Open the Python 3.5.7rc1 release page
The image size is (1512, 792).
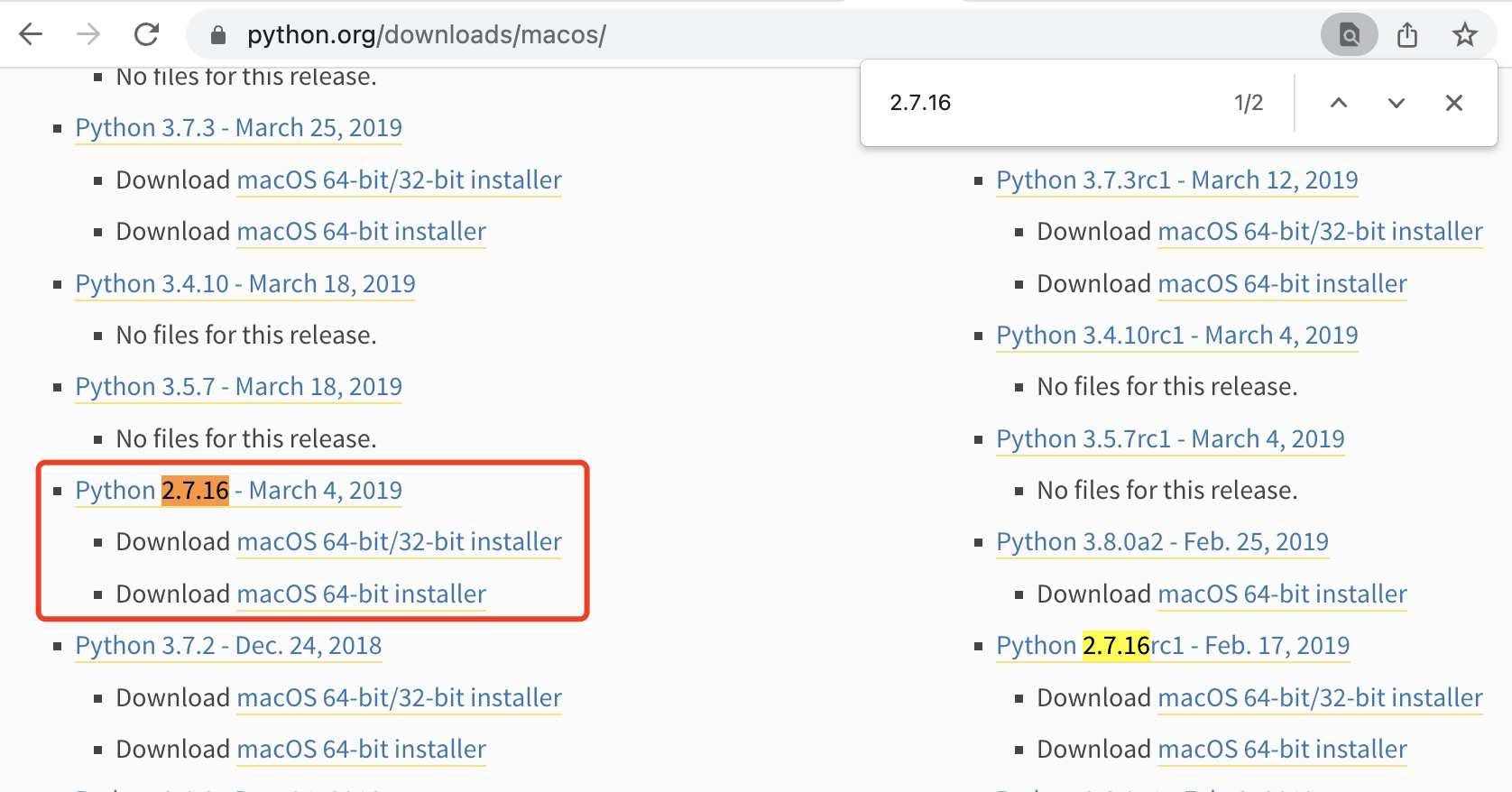coord(1170,438)
